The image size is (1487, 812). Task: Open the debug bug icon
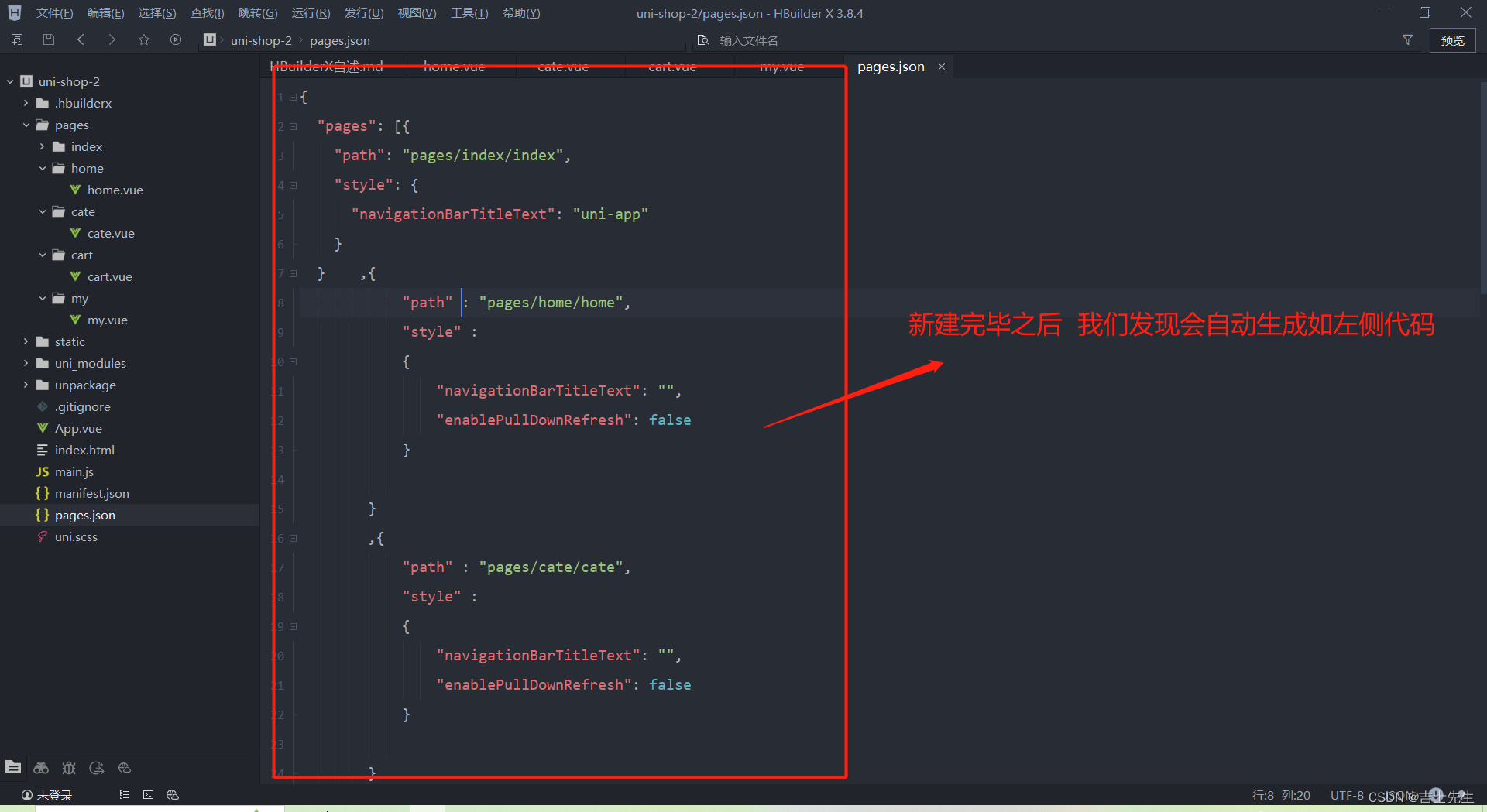(x=69, y=767)
